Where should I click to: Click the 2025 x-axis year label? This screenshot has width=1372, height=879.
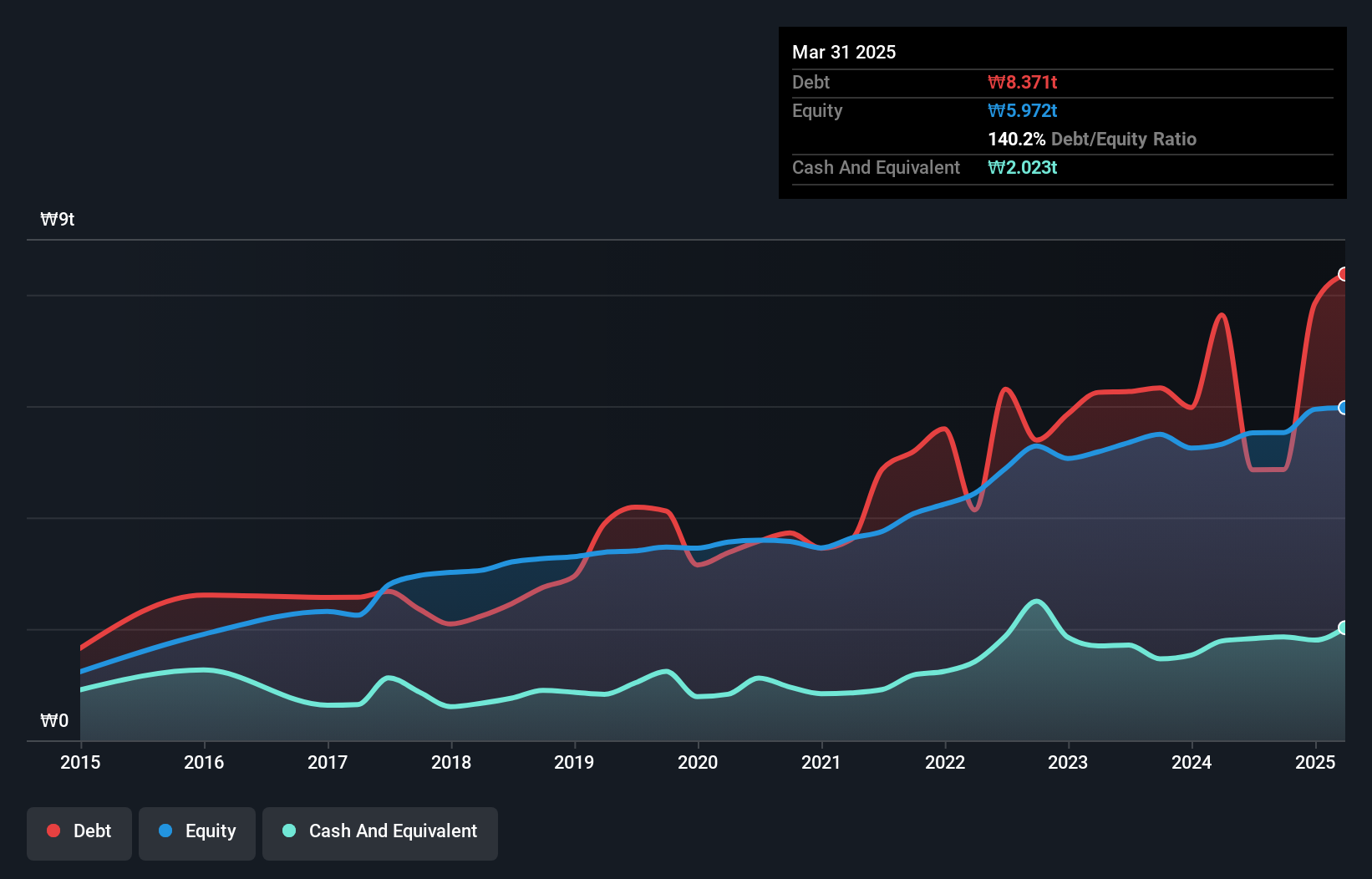pyautogui.click(x=1315, y=762)
